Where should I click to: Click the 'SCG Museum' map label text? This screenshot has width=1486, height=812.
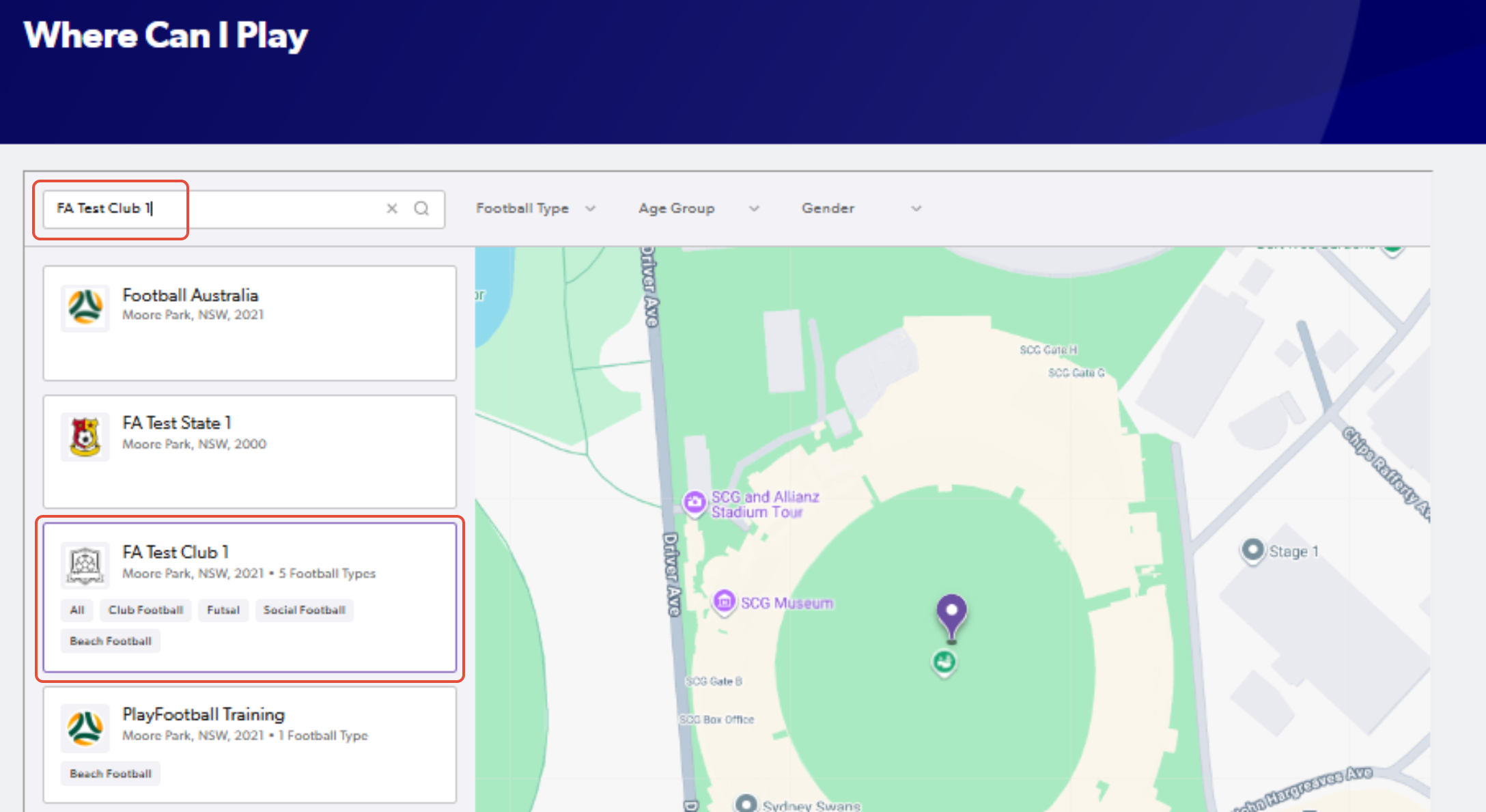coord(787,603)
